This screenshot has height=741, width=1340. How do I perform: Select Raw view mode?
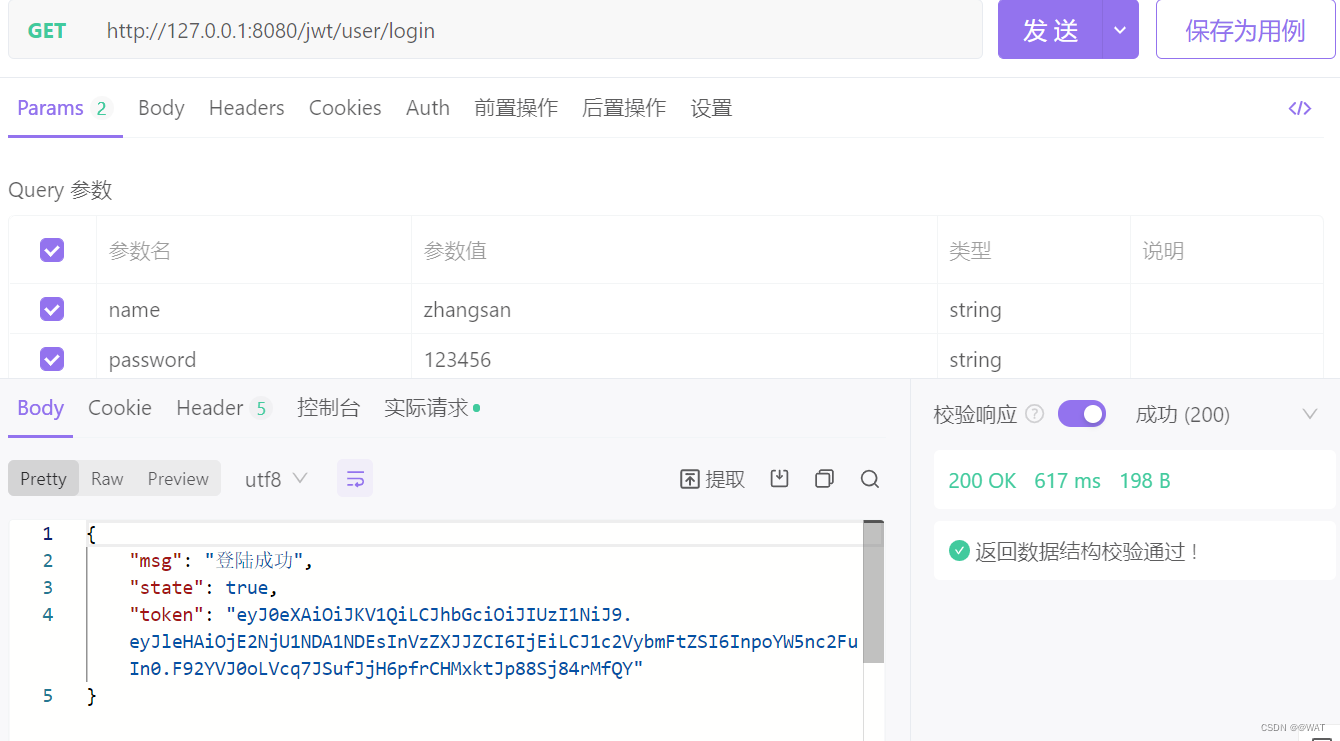107,479
